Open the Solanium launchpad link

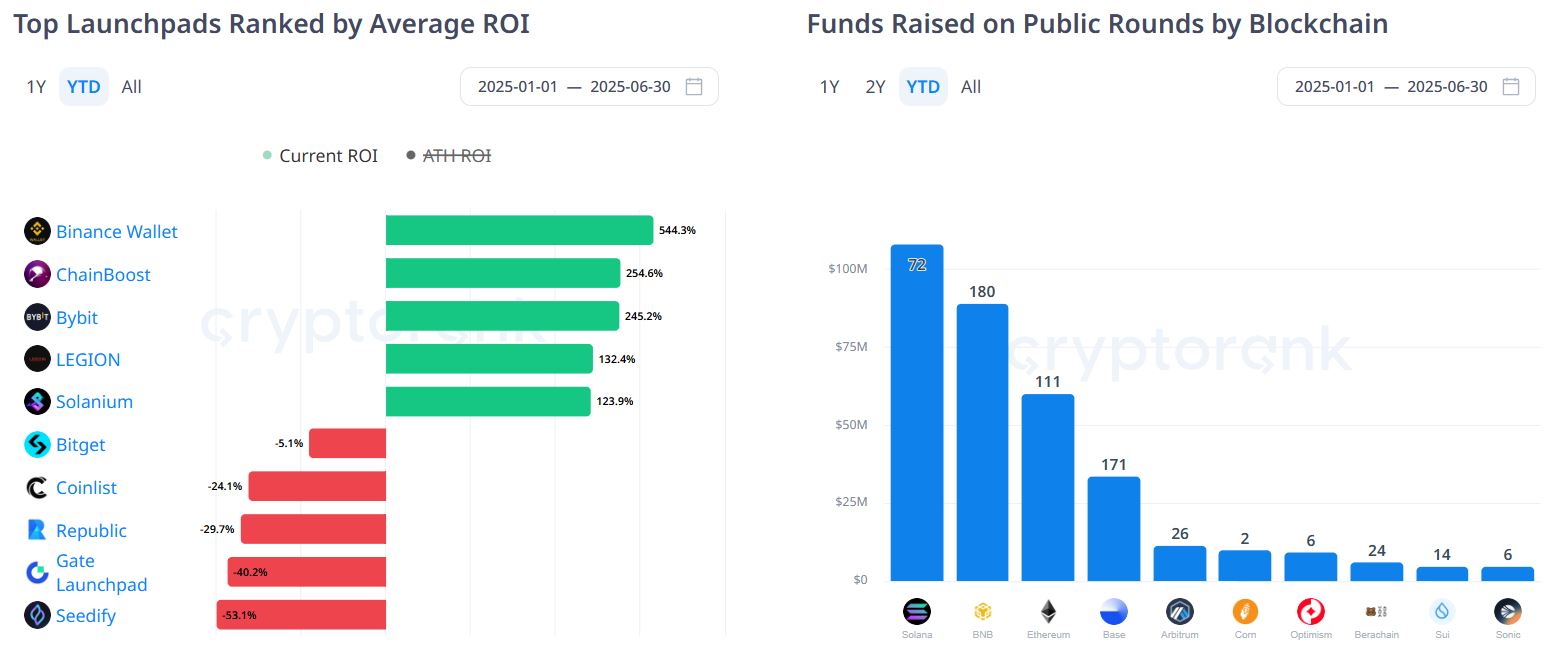point(94,402)
